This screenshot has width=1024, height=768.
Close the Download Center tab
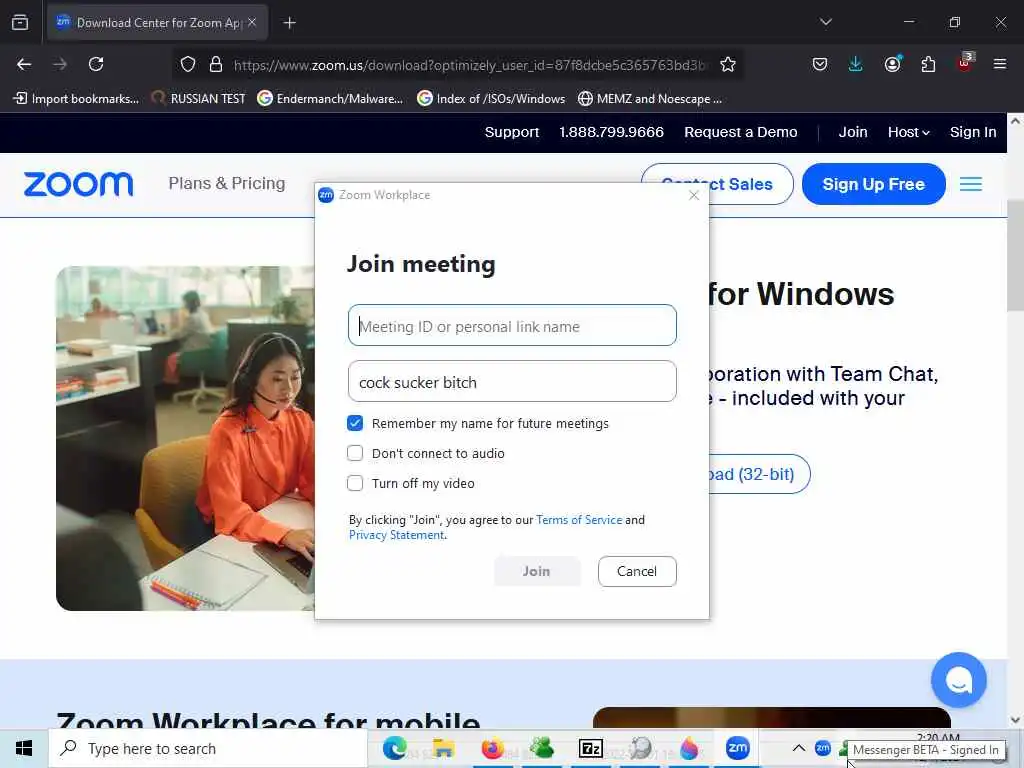pyautogui.click(x=252, y=22)
